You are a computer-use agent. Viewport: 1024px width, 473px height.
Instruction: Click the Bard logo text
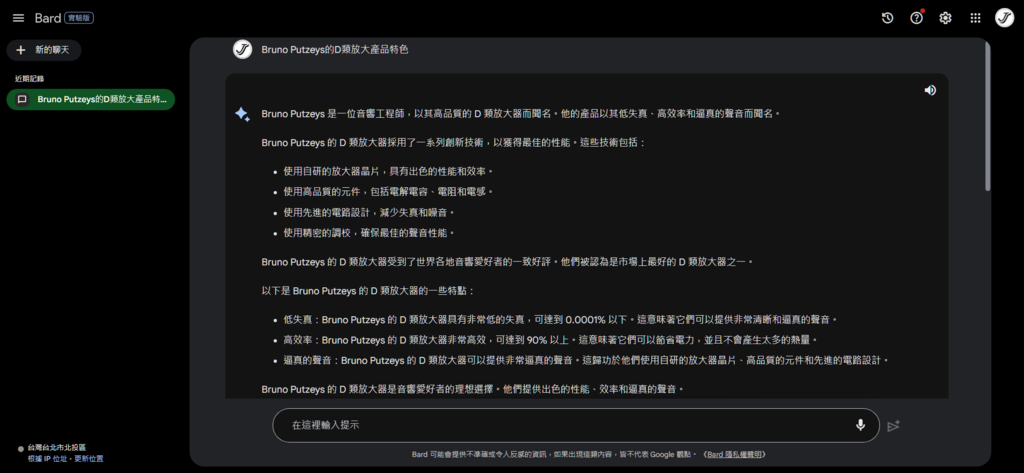[x=48, y=18]
